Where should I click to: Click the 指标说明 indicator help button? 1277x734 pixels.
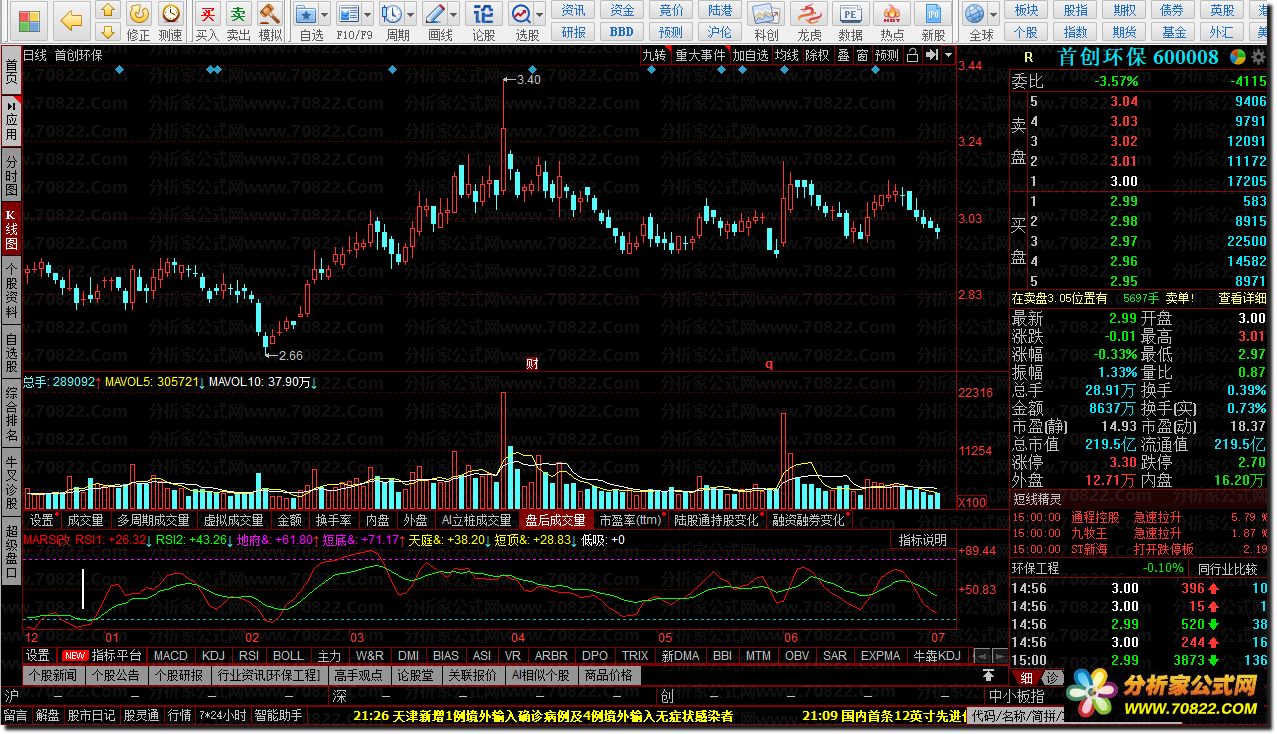point(922,540)
